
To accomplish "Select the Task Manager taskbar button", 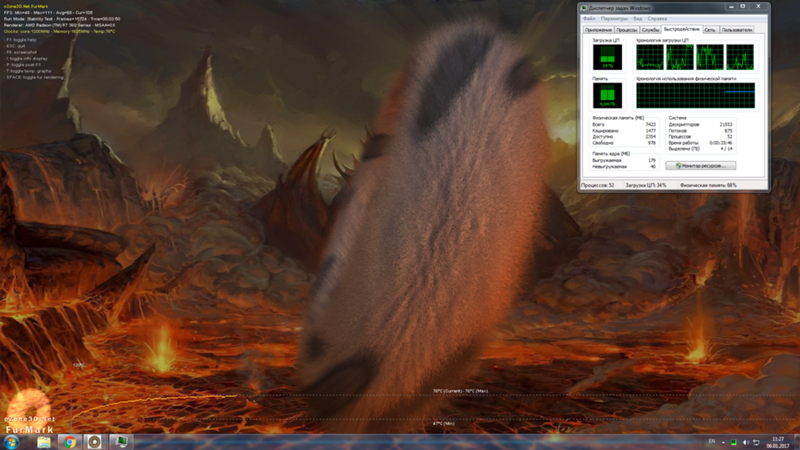I will (x=121, y=442).
